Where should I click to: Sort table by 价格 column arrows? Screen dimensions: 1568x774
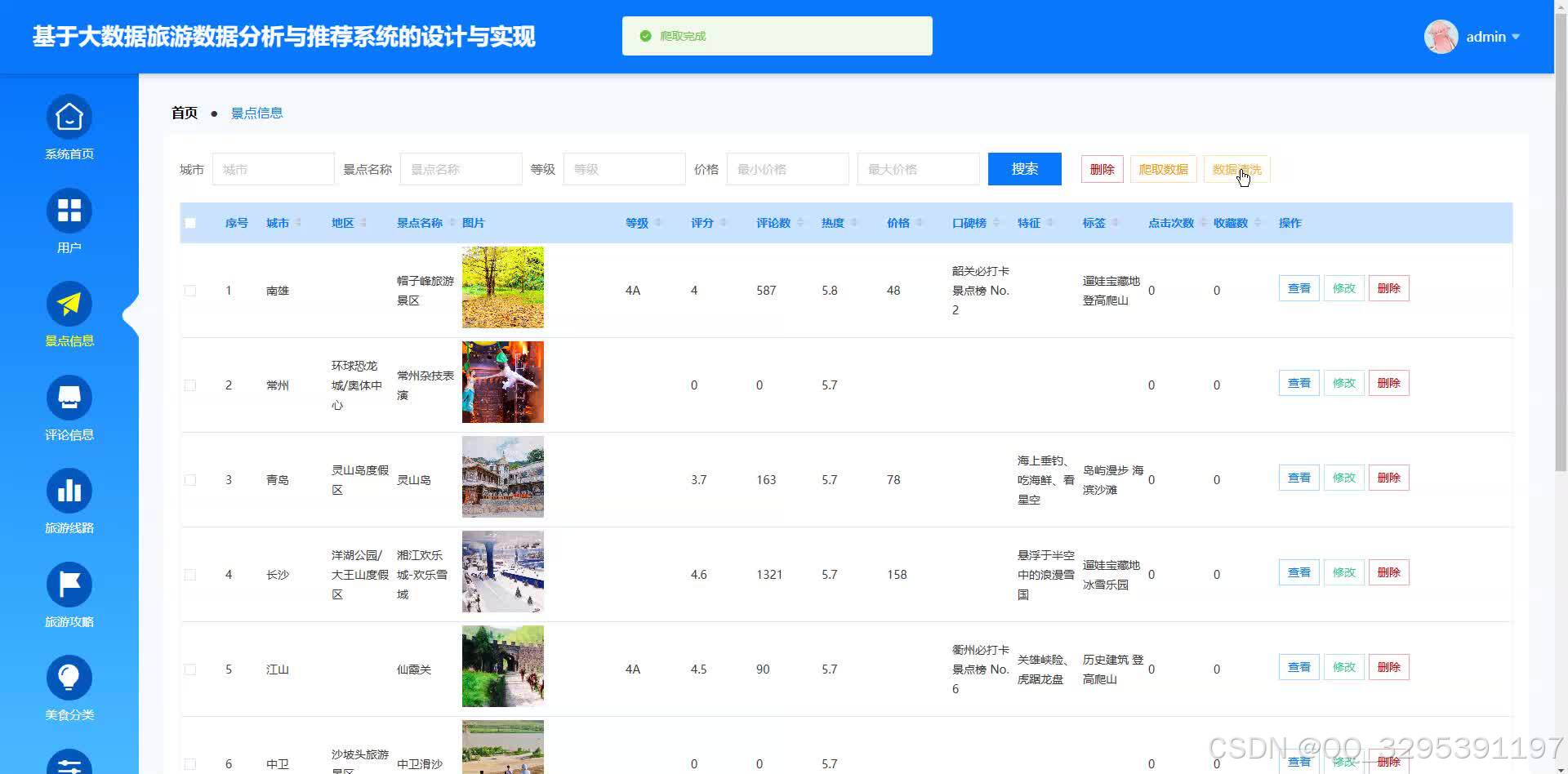[920, 223]
